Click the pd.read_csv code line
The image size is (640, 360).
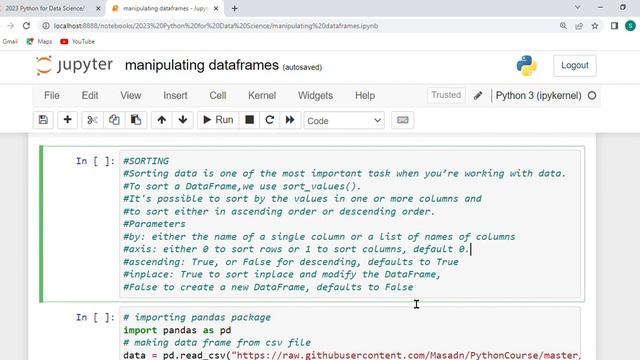[351, 355]
